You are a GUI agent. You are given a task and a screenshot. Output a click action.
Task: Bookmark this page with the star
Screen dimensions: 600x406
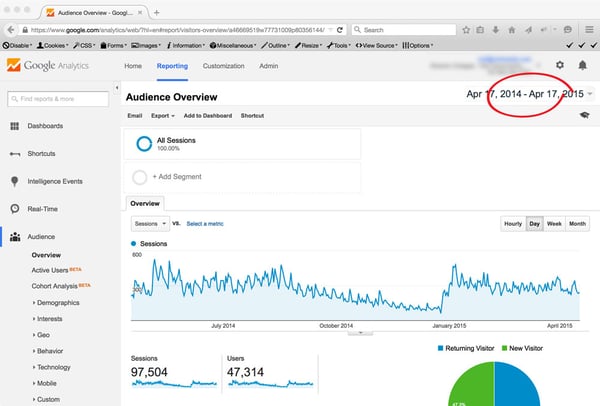(x=466, y=30)
